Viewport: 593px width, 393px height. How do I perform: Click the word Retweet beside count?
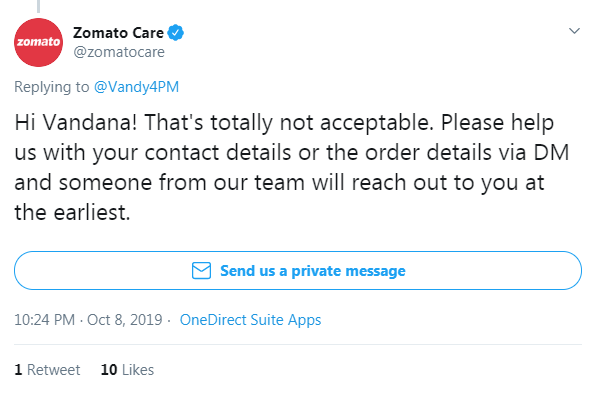pyautogui.click(x=54, y=370)
